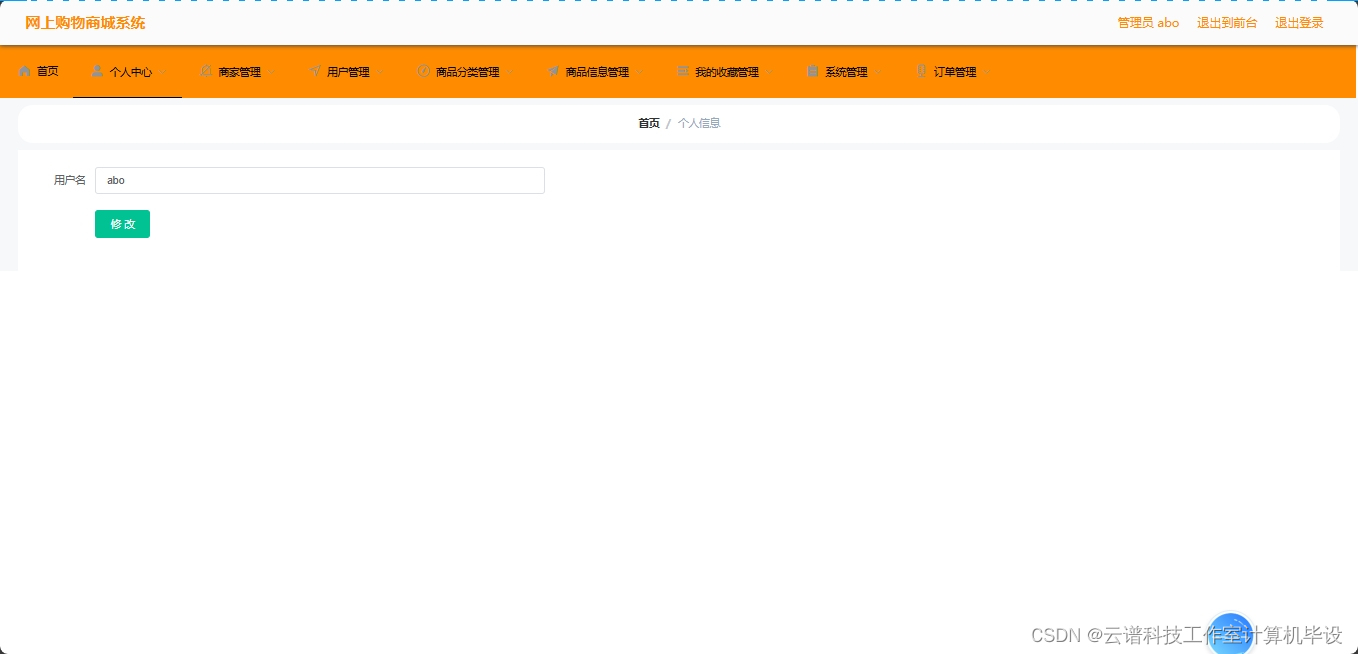Screen dimensions: 1358x654
Task: Switch to the 首页 menu item
Action: (46, 71)
